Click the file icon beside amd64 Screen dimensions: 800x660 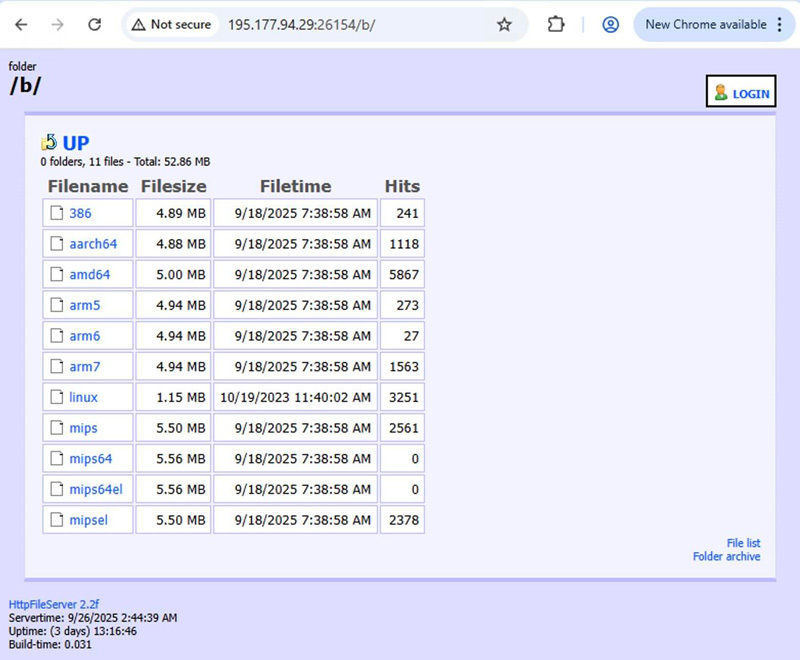(56, 274)
